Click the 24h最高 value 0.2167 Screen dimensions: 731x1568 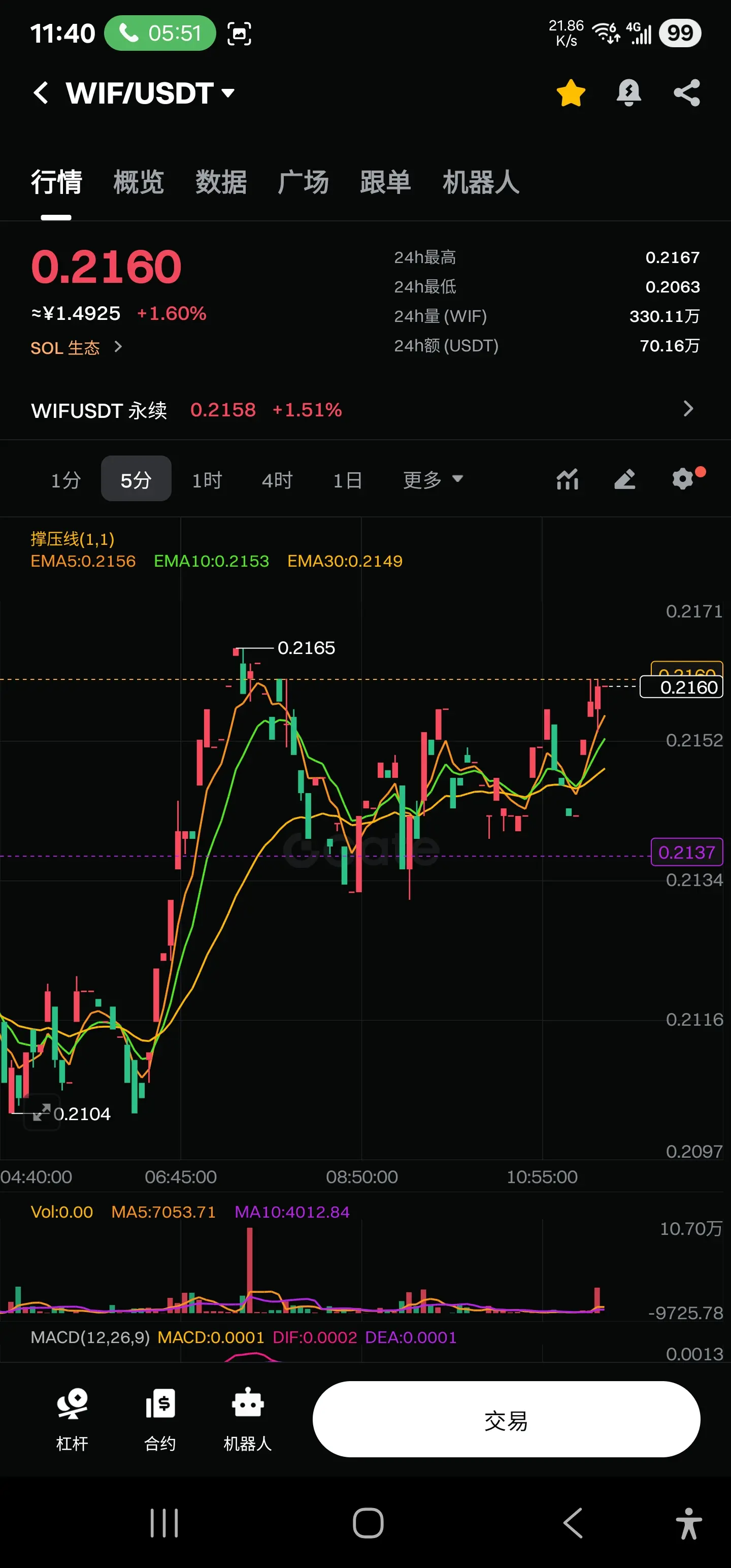pos(673,257)
